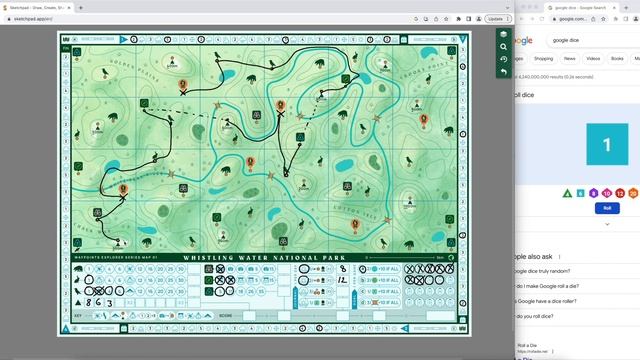
Task: Open the 'Roll a Die' search result
Action: point(527,346)
